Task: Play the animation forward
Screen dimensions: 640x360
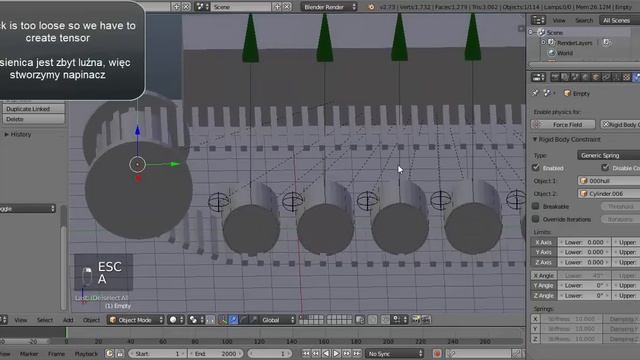Action: pyautogui.click(x=336, y=353)
